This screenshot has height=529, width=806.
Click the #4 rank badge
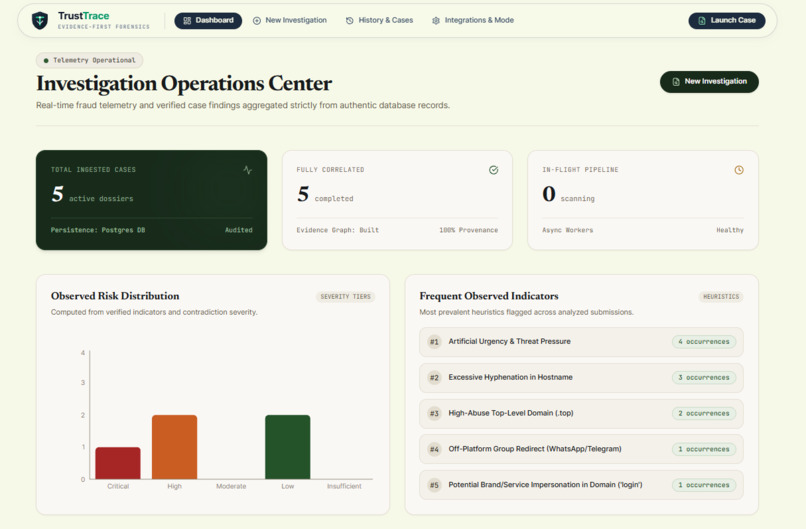point(434,449)
